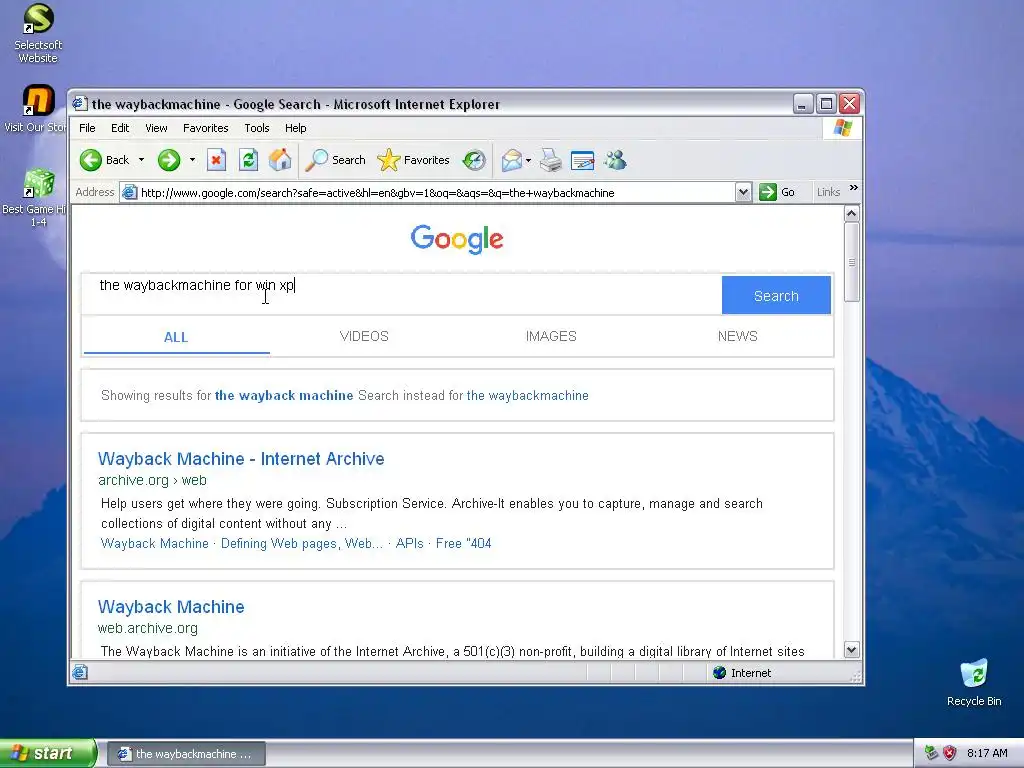Click the 'archive.org › web' result URL text
The image size is (1024, 768).
152,480
